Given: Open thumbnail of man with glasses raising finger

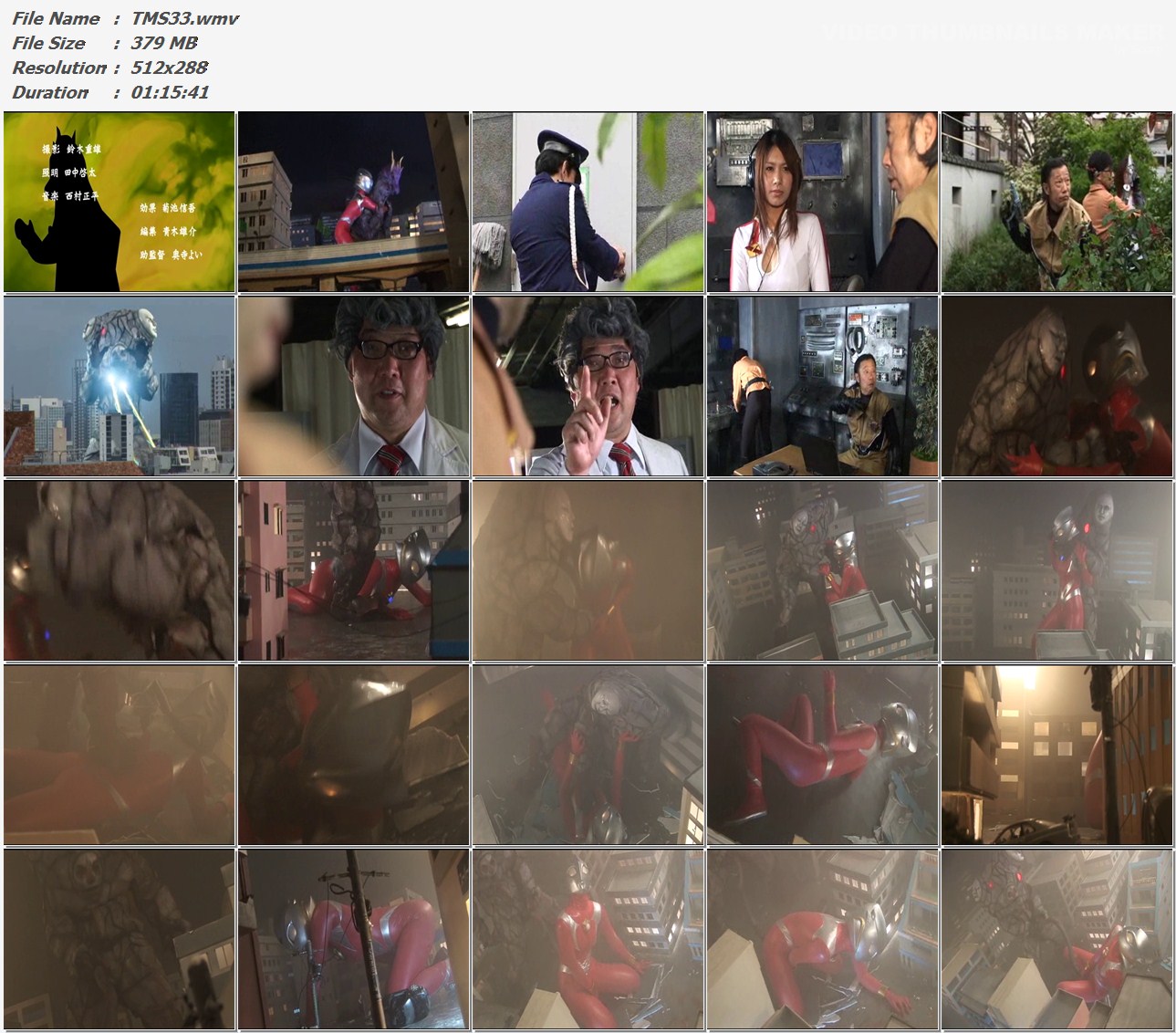Looking at the screenshot, I should coord(588,386).
